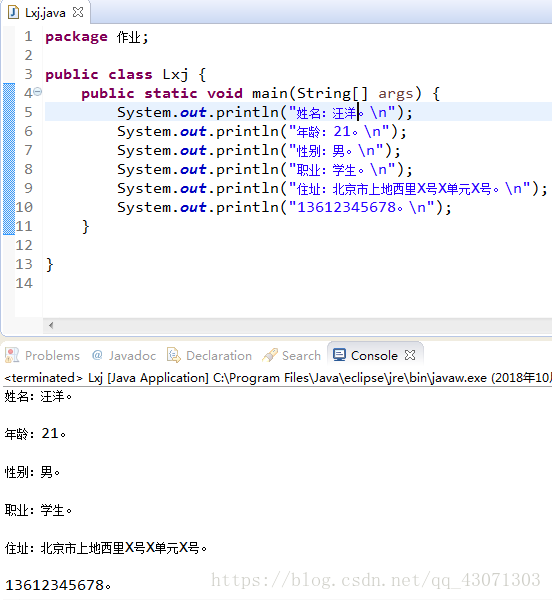Click the Problems view icon

(x=12, y=355)
